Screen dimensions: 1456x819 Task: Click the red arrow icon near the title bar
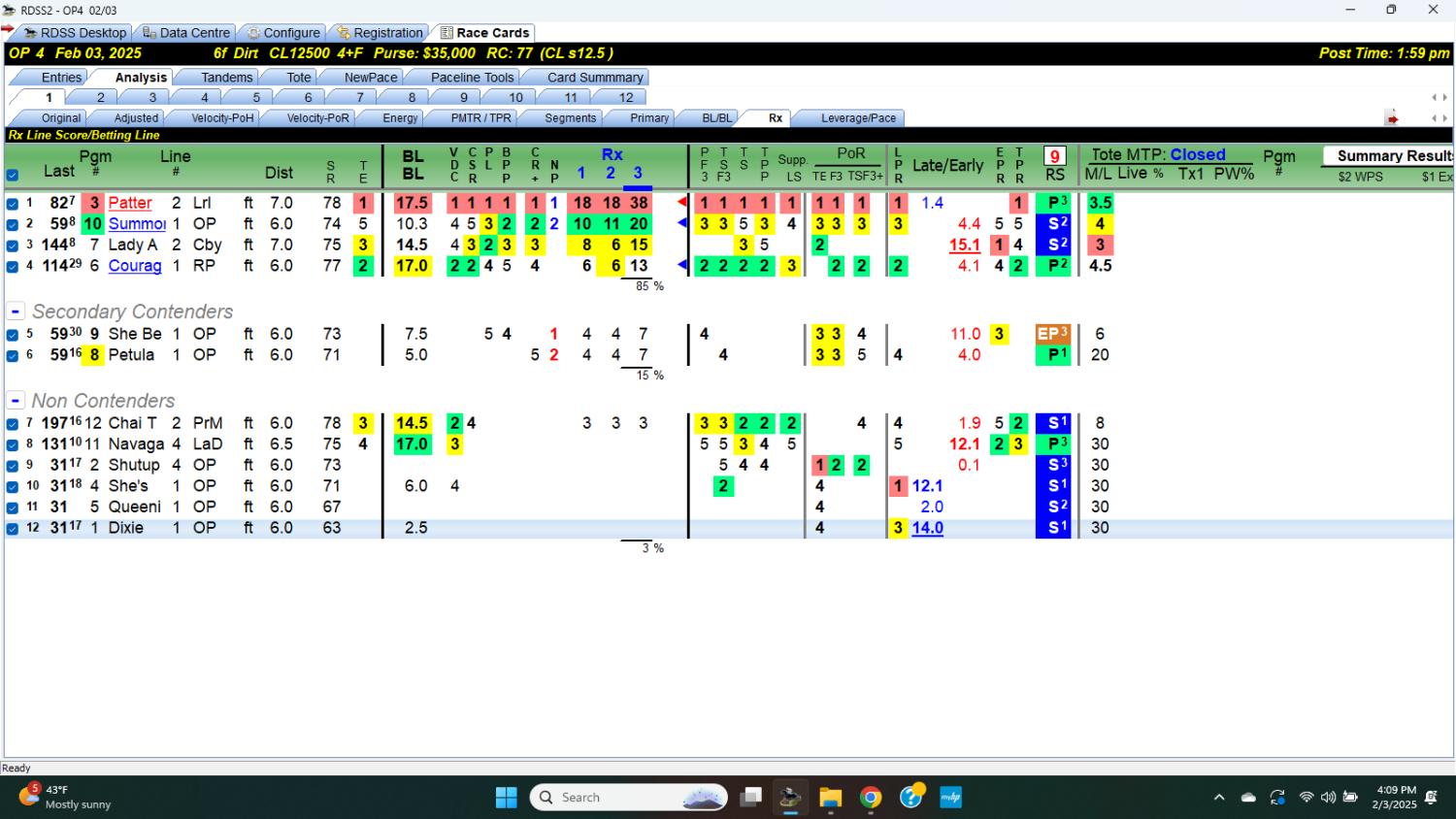(x=8, y=29)
